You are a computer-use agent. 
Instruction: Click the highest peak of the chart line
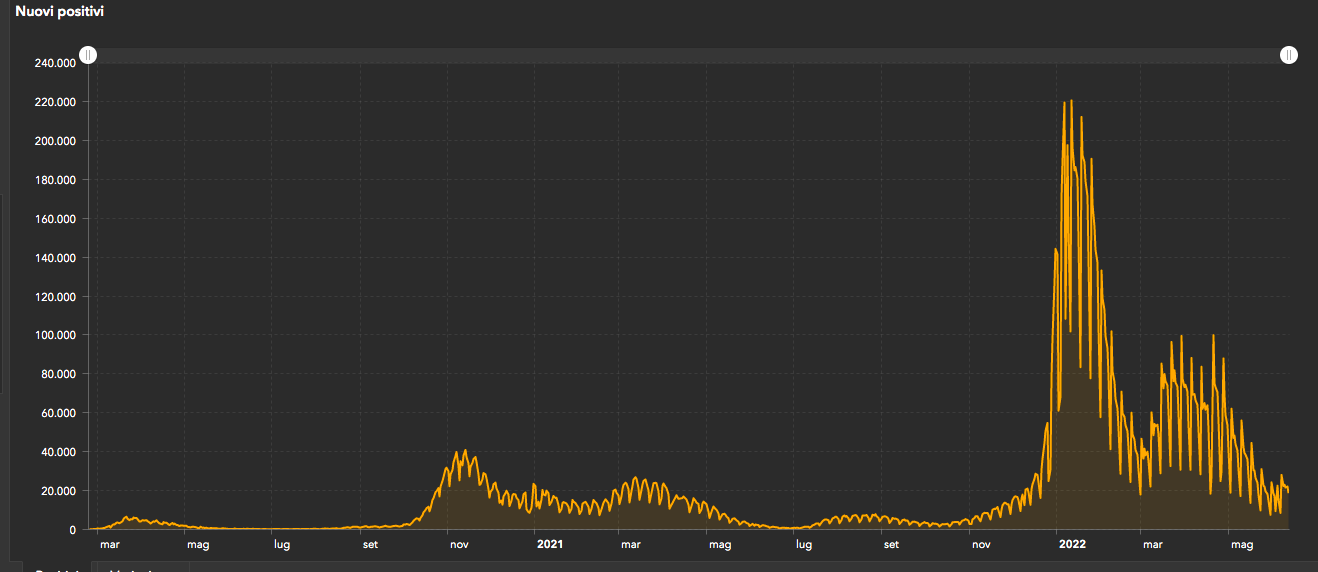pyautogui.click(x=1071, y=101)
